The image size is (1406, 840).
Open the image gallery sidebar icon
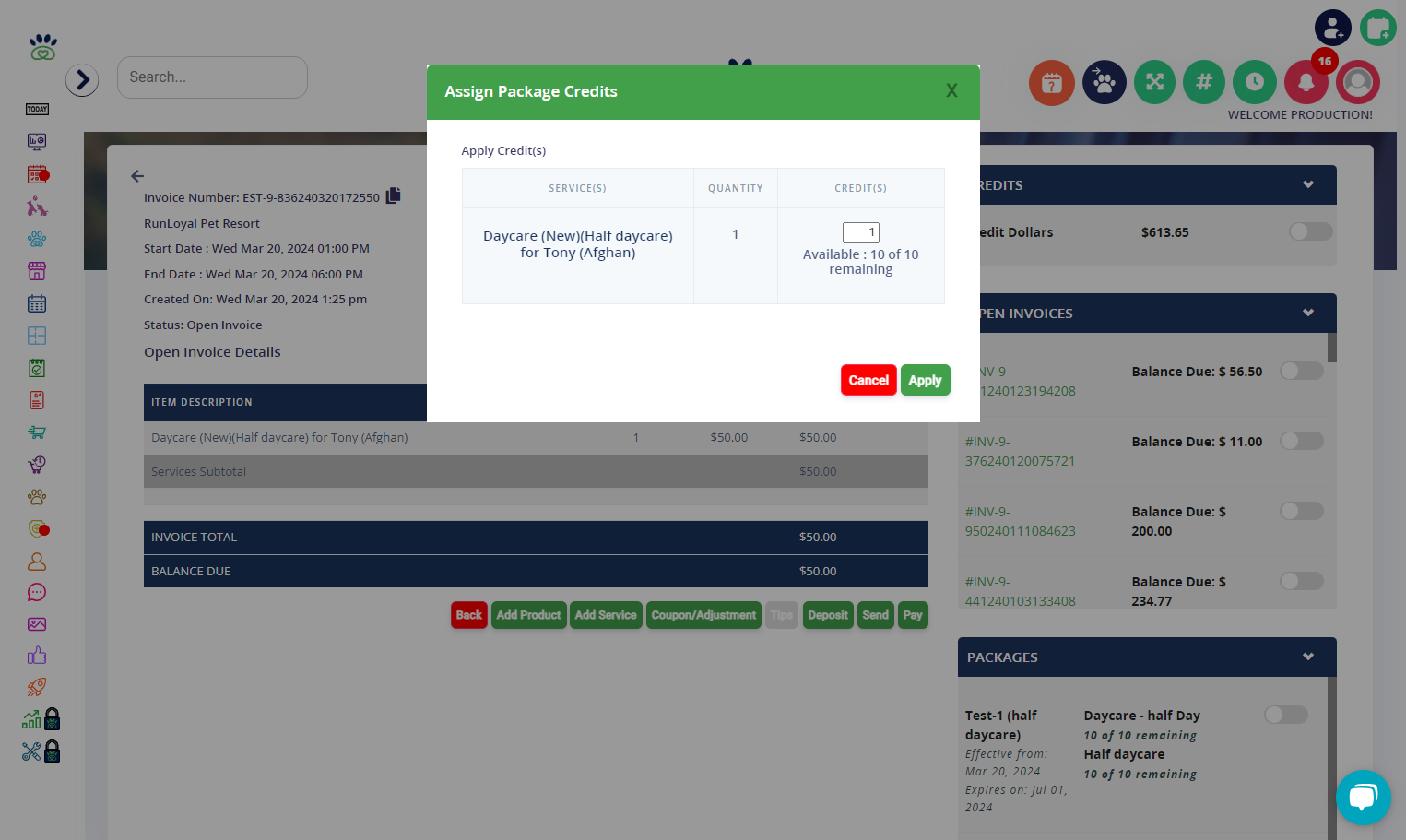pyautogui.click(x=37, y=624)
